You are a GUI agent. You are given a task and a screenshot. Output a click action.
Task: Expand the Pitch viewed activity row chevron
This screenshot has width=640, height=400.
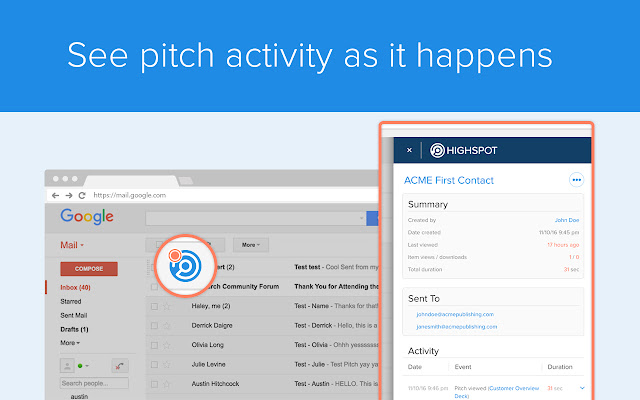tap(582, 388)
